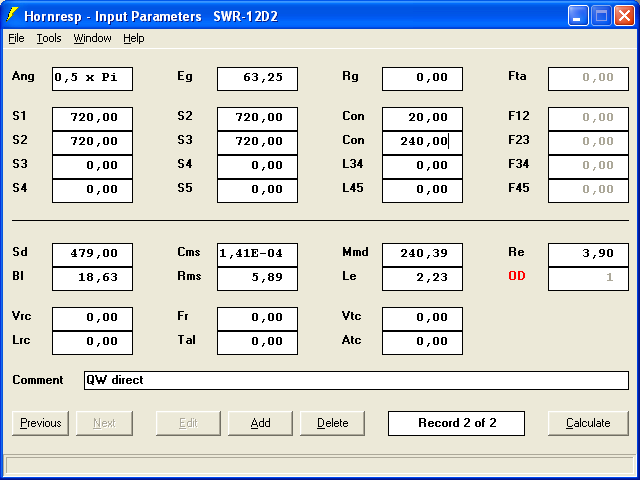Click the greyed F23 field
640x480 pixels.
[x=588, y=143]
